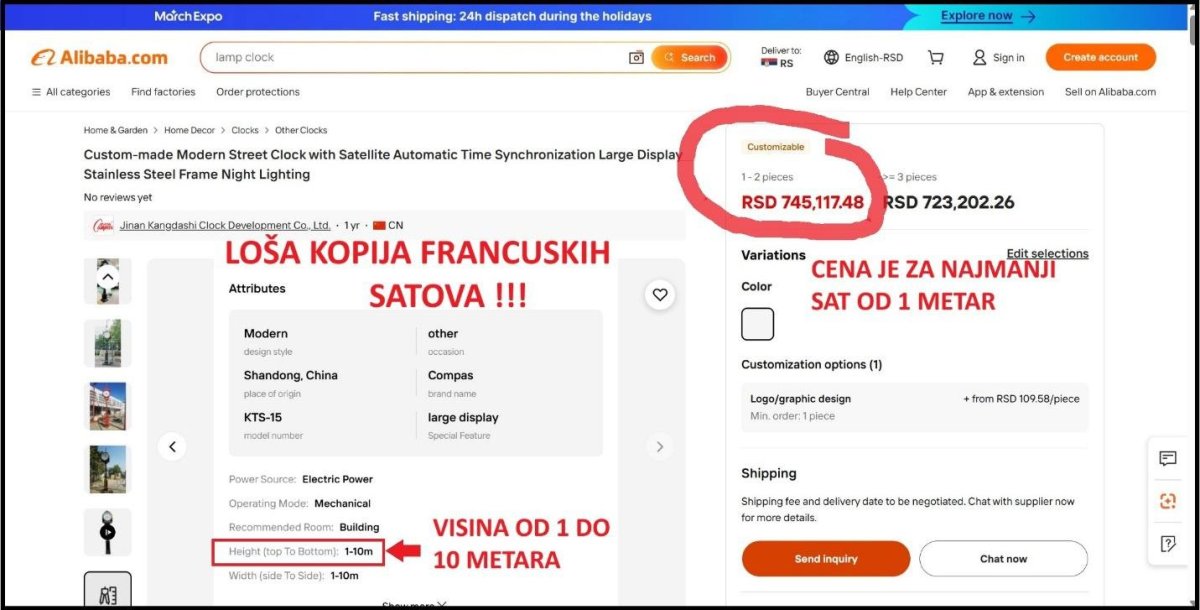The width and height of the screenshot is (1200, 610).
Task: Click the camera image search icon
Action: click(636, 58)
